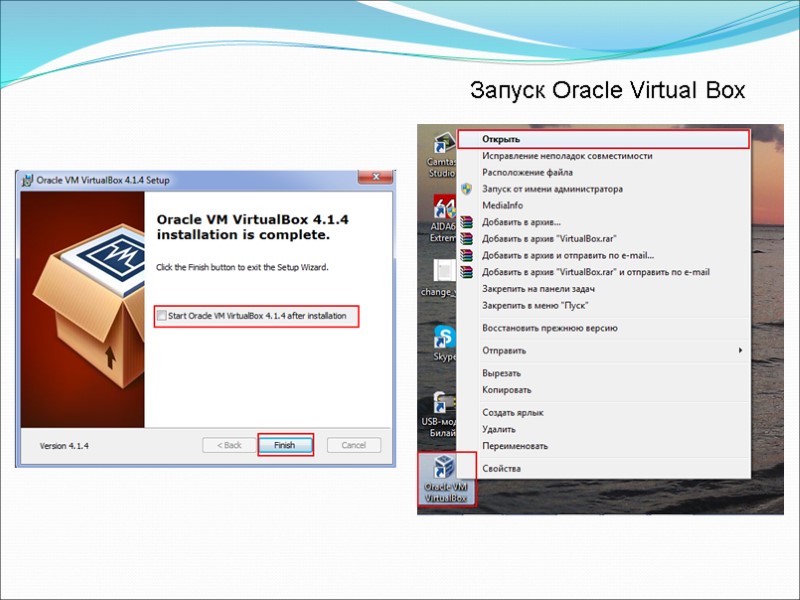
Task: Expand the 'Отправить' submenu arrow
Action: (x=740, y=352)
